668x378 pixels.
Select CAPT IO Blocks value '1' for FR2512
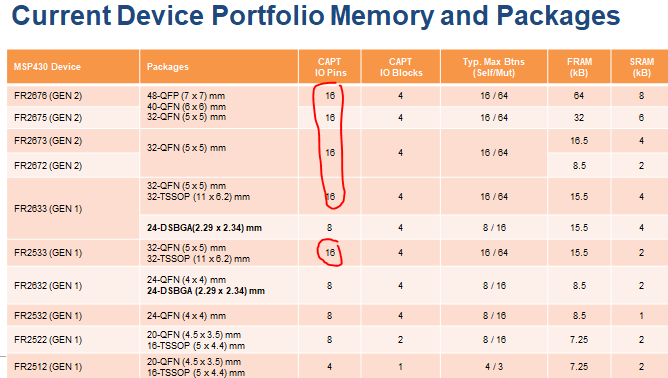tap(400, 367)
